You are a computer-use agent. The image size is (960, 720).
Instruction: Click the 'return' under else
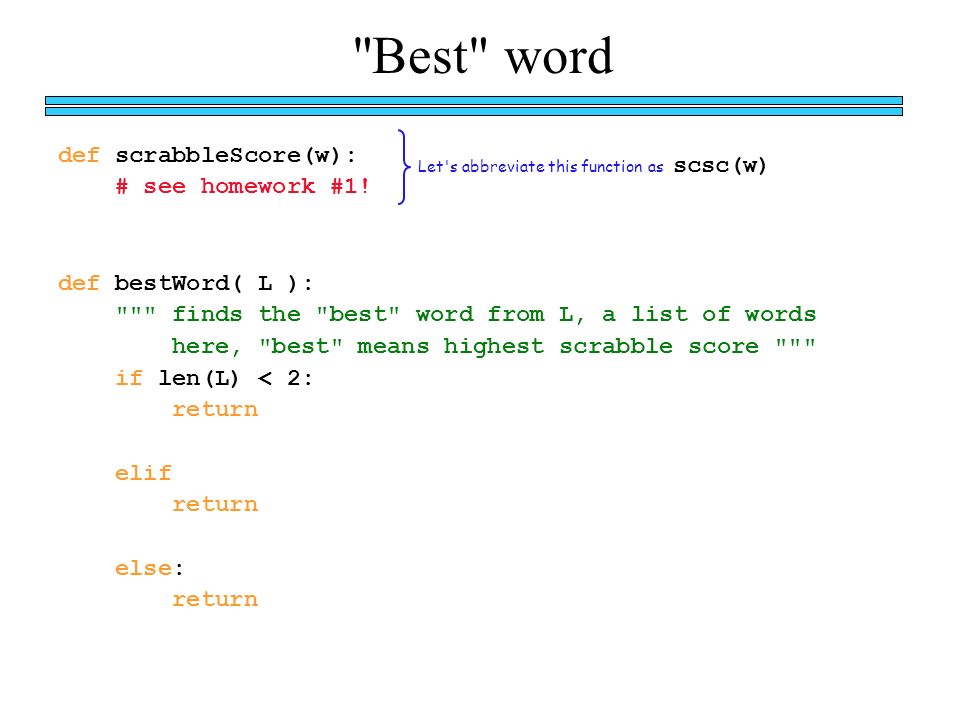(x=215, y=599)
